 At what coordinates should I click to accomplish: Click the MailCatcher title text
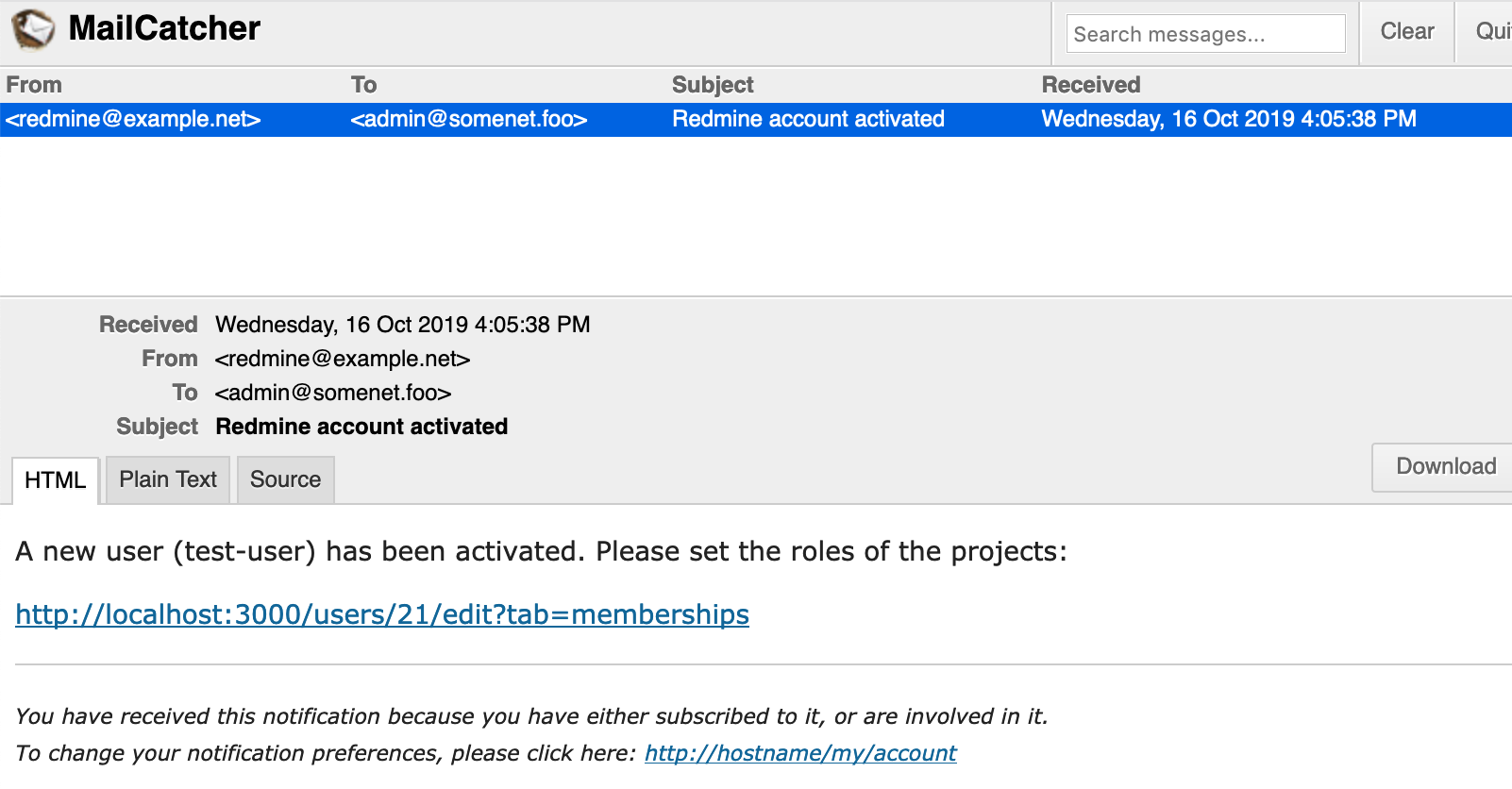pyautogui.click(x=164, y=28)
